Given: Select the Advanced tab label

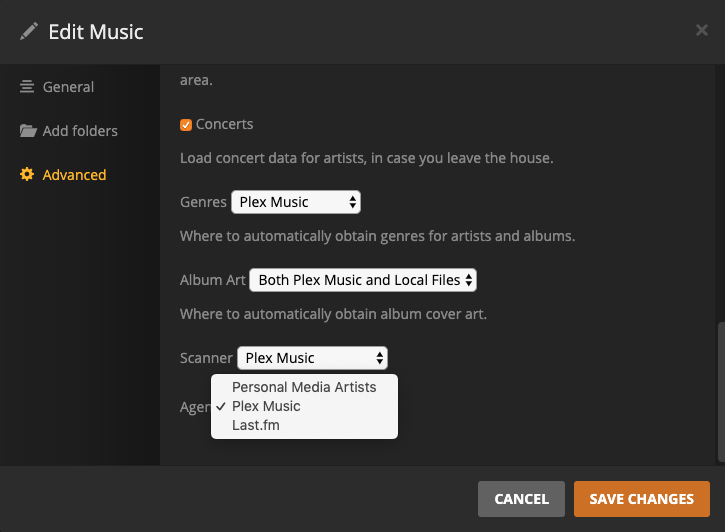Looking at the screenshot, I should click(x=74, y=175).
